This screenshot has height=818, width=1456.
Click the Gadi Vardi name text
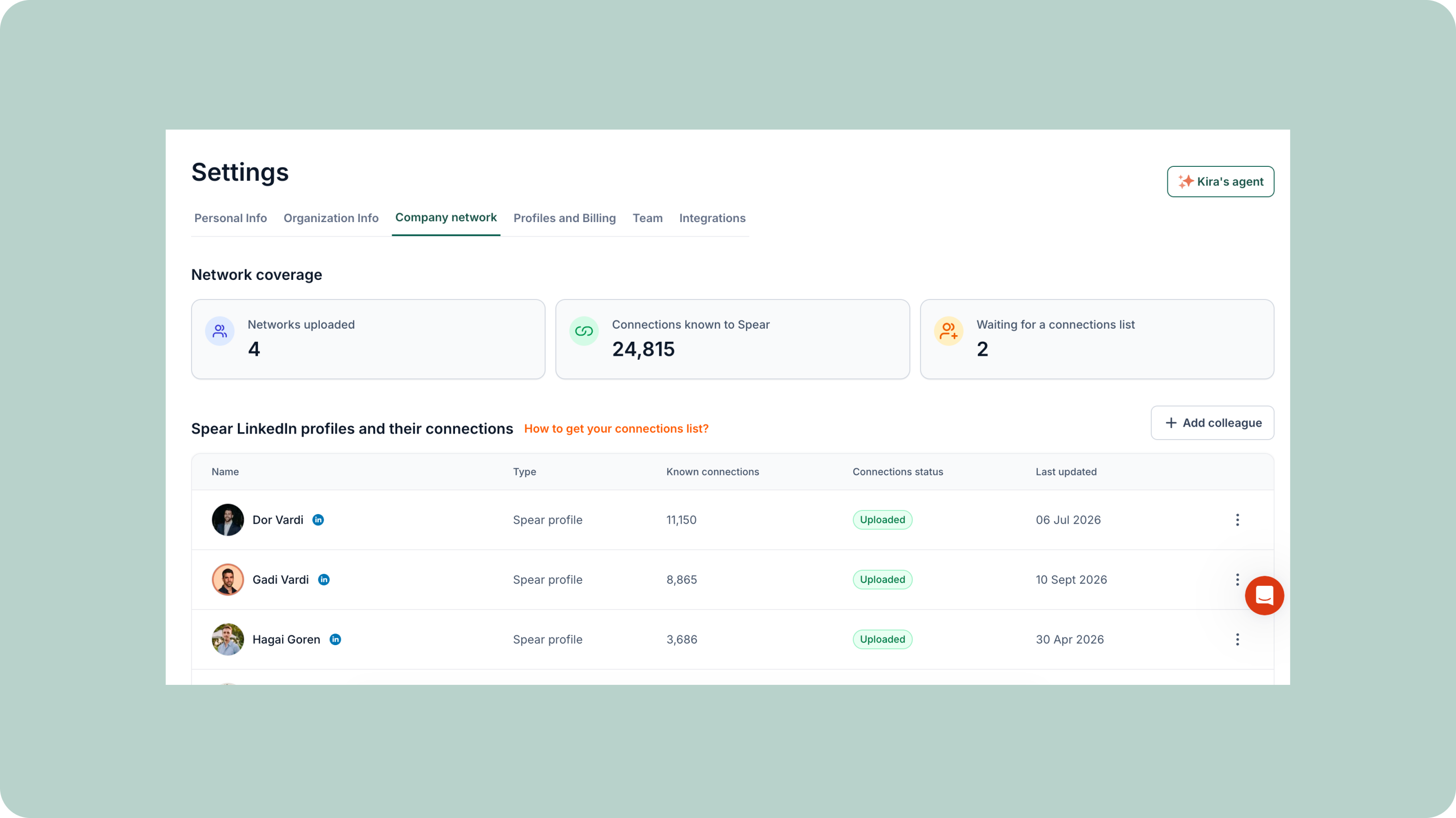point(281,580)
